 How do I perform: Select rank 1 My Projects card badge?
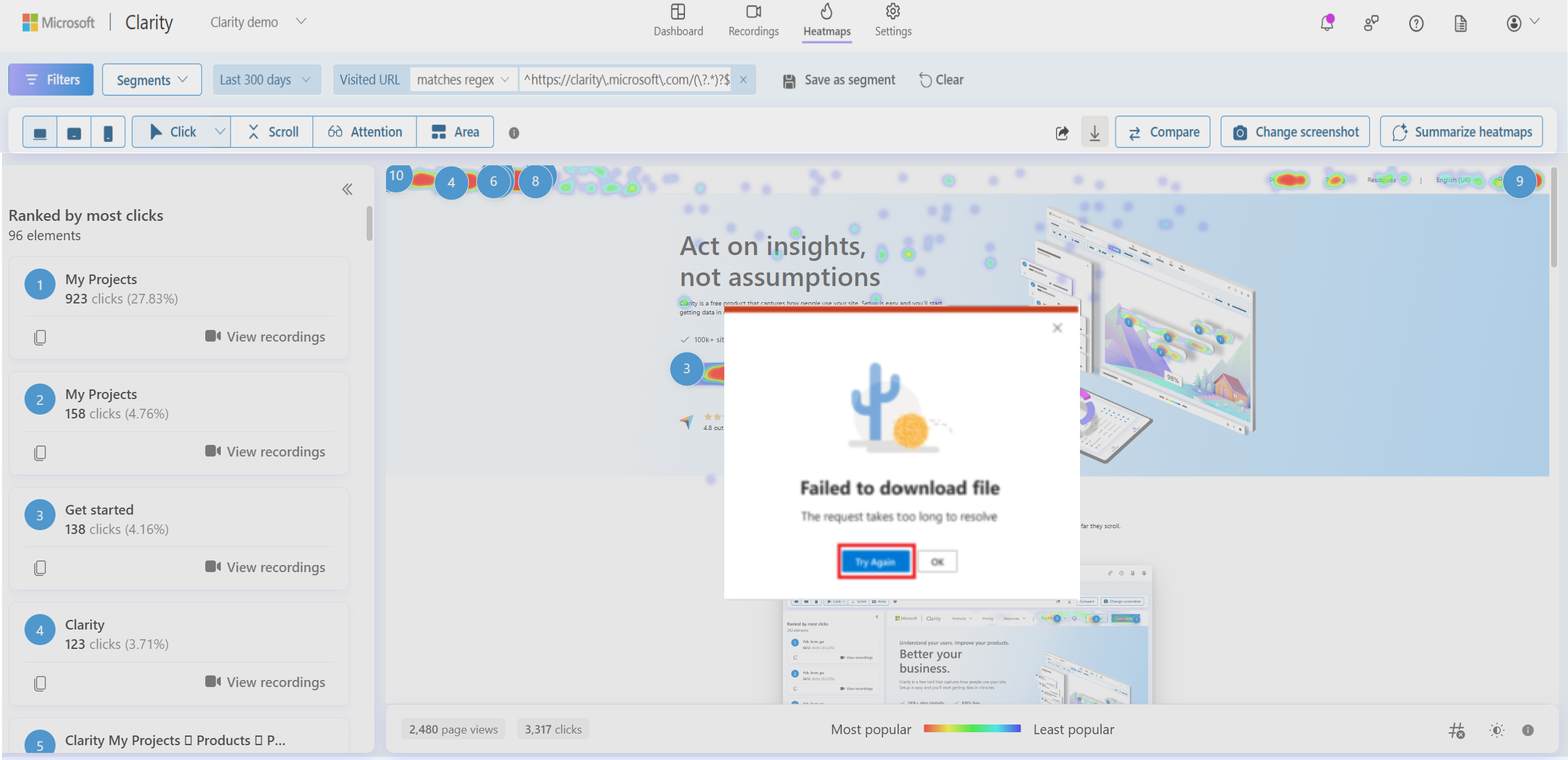[40, 285]
